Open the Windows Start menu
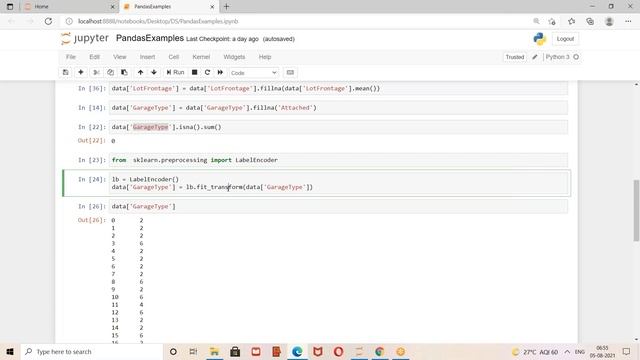640x360 pixels. pos(10,351)
